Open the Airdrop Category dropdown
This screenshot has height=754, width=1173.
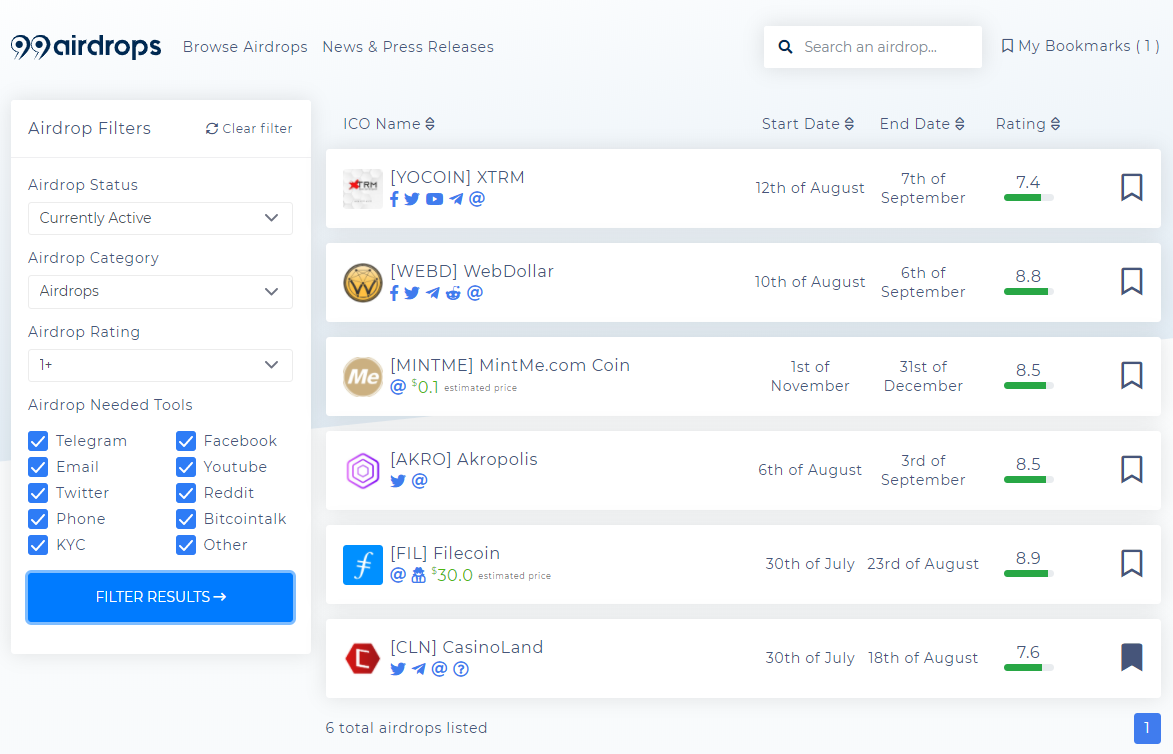pos(160,292)
